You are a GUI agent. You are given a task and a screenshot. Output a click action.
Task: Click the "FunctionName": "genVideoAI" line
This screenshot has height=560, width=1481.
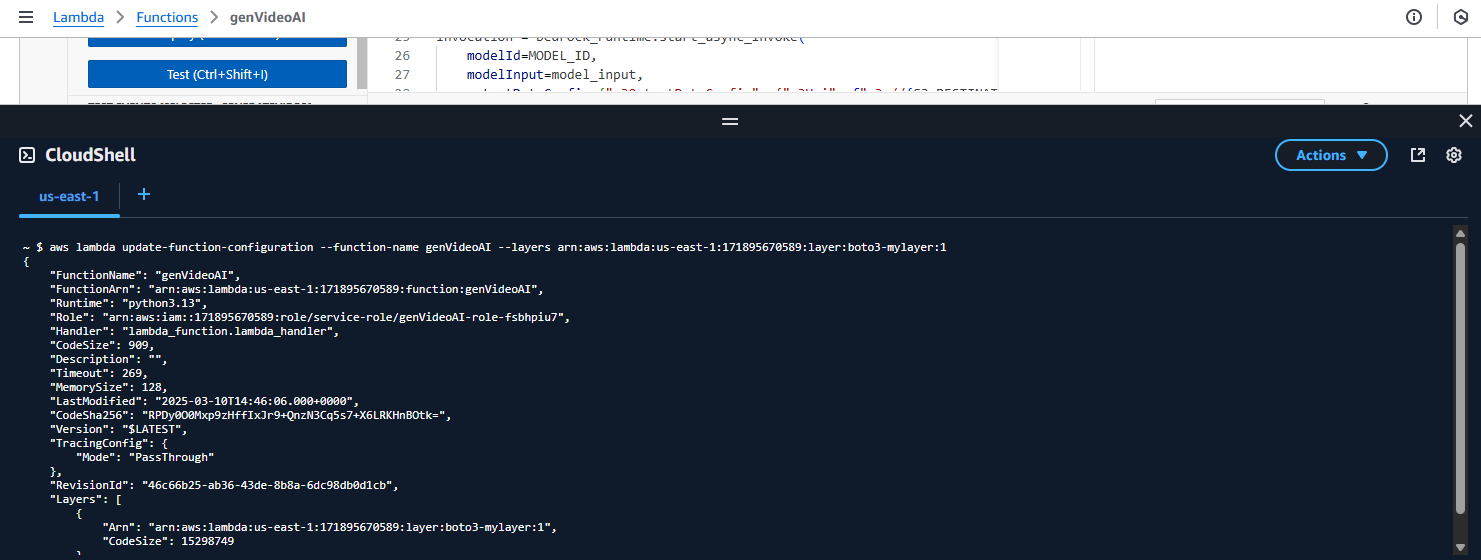[146, 275]
